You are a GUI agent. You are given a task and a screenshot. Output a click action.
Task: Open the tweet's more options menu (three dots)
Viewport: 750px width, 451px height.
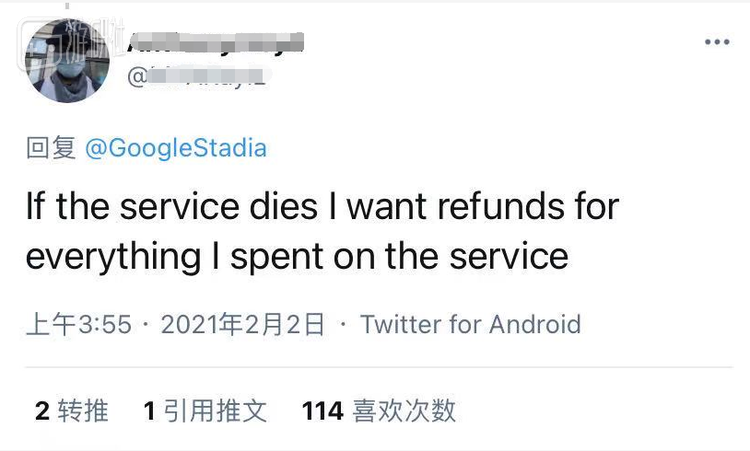tap(717, 42)
